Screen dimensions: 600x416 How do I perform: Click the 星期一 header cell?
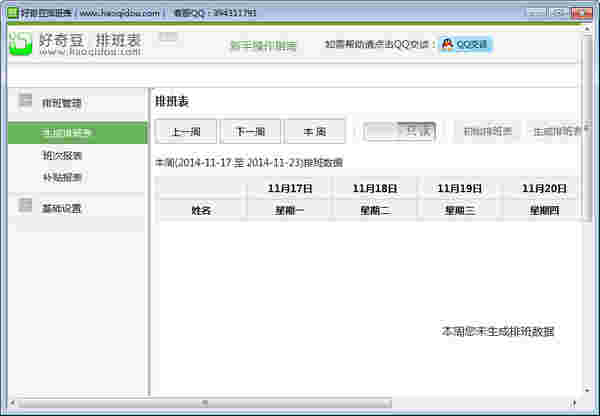(290, 210)
